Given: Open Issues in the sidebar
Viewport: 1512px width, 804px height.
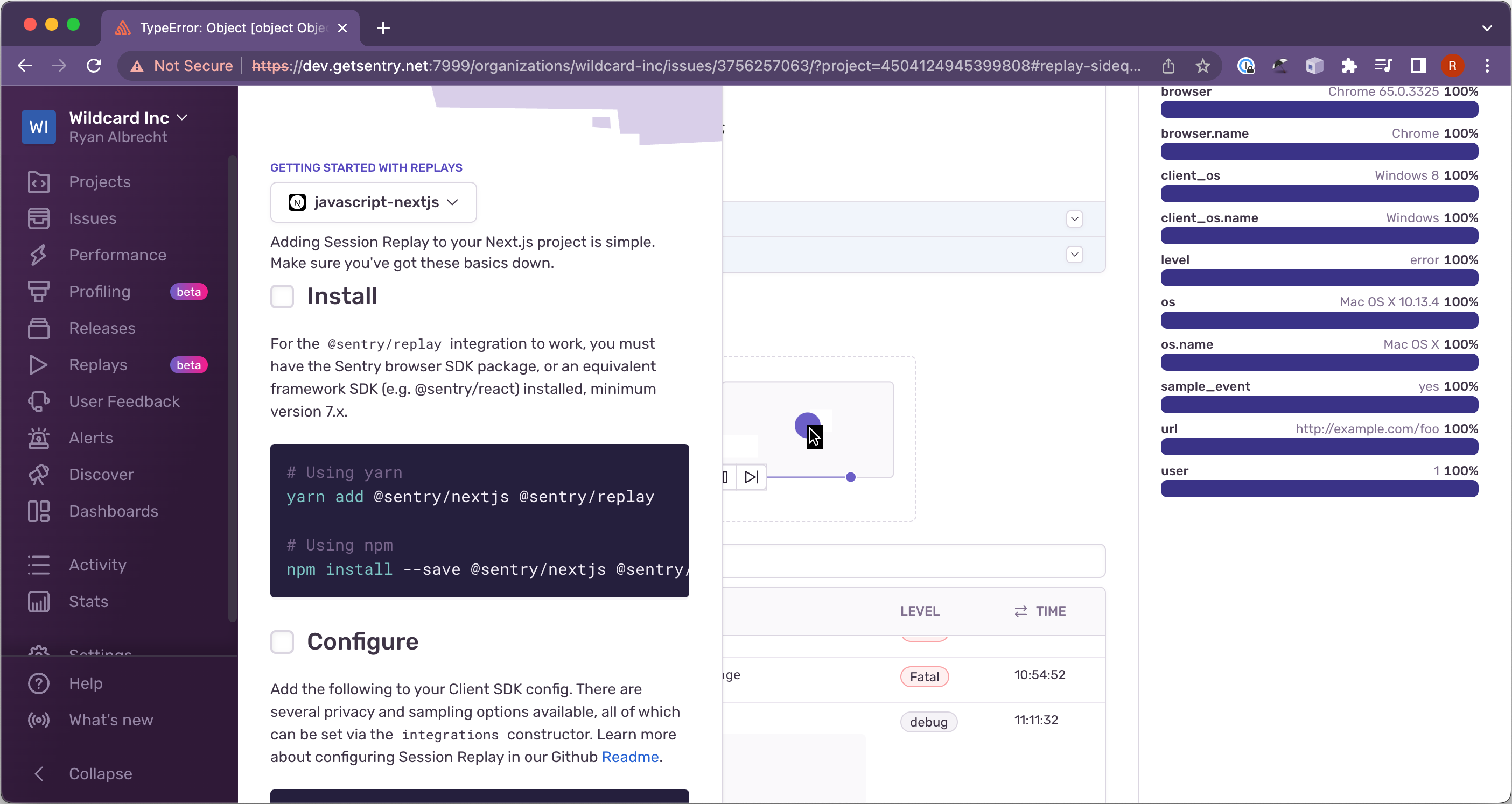Looking at the screenshot, I should point(92,218).
